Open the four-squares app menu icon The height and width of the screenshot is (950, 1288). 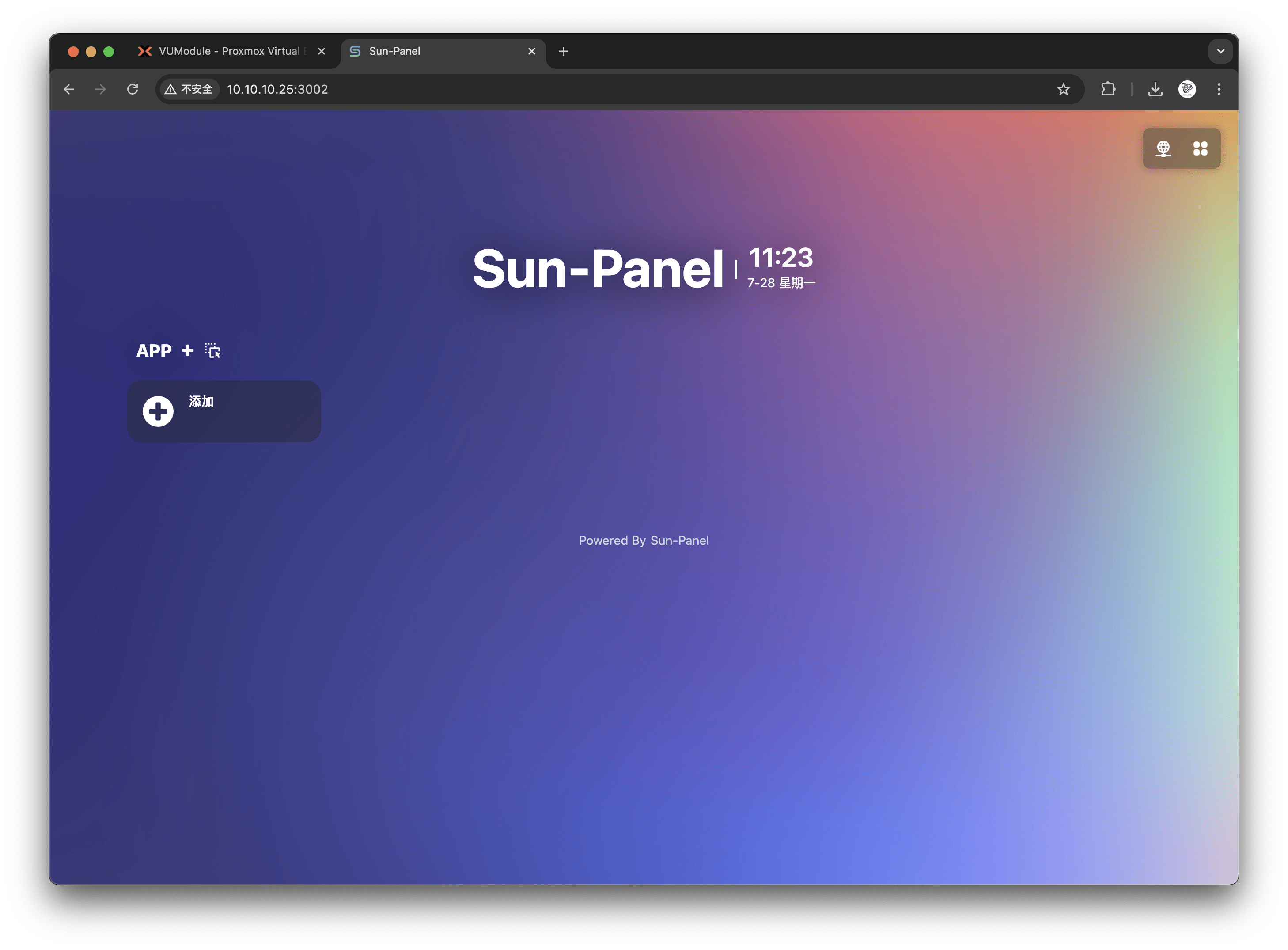[1200, 148]
